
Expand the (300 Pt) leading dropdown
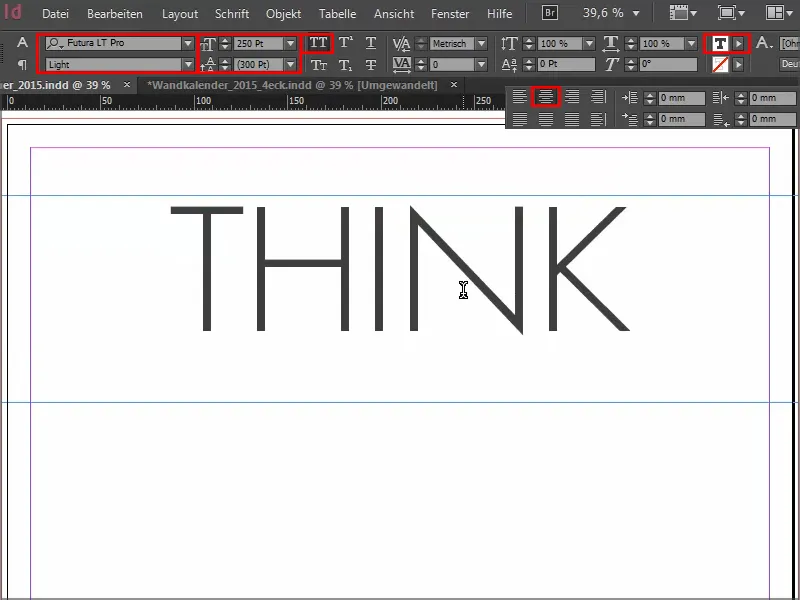(290, 65)
